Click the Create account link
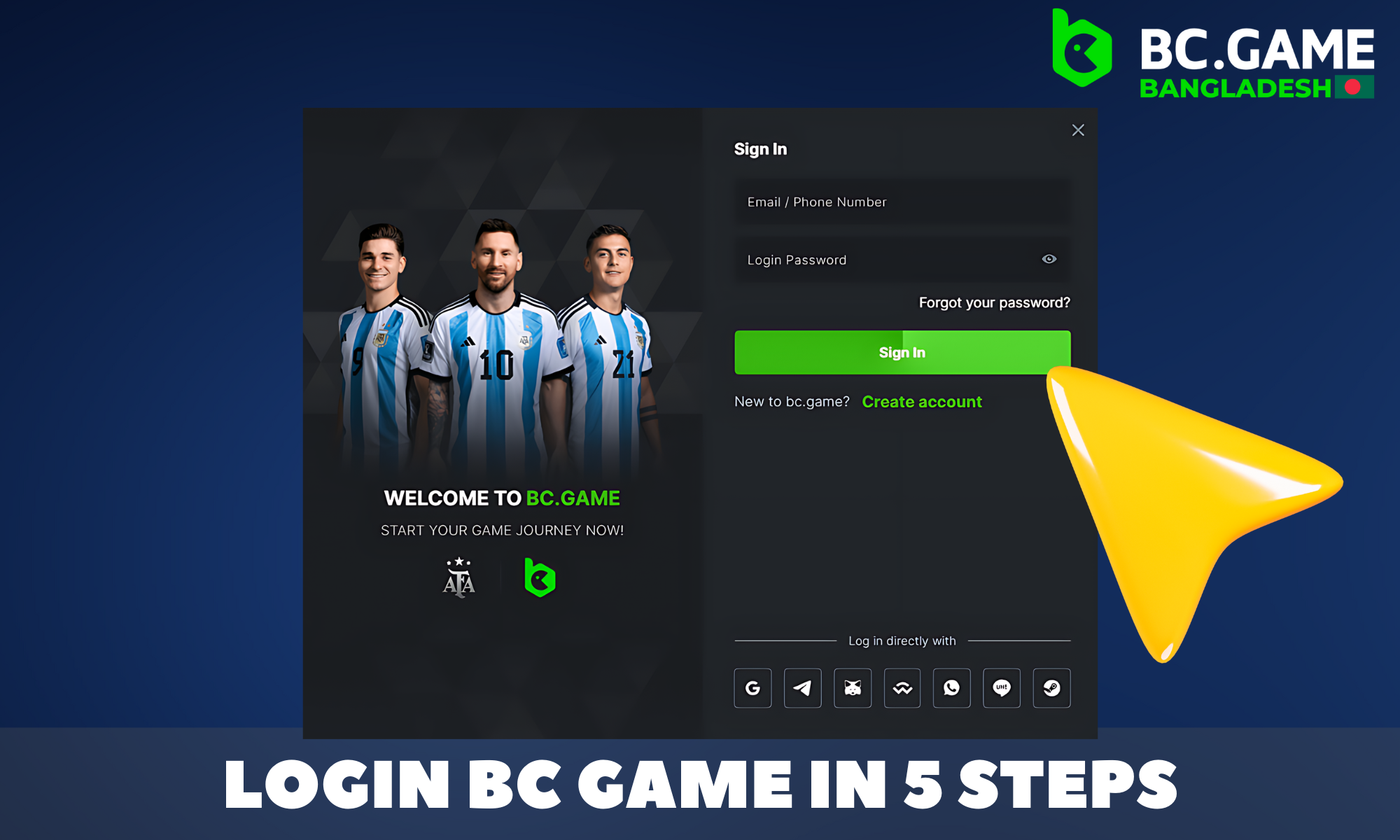The height and width of the screenshot is (840, 1400). point(922,402)
